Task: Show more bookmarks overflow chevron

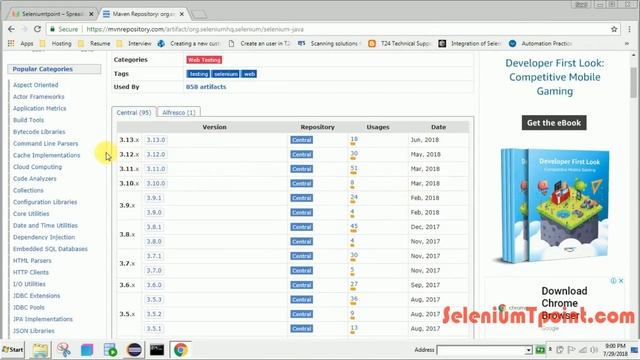Action: click(627, 43)
